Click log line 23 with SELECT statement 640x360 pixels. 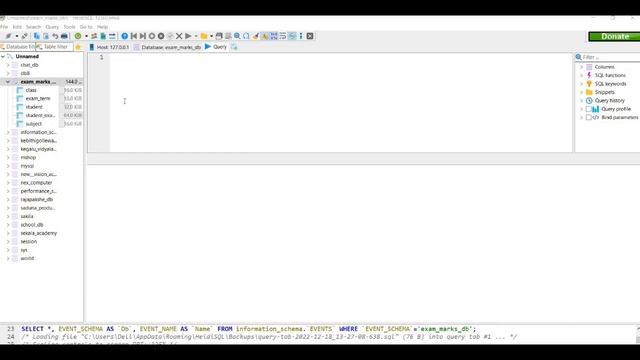(x=248, y=329)
